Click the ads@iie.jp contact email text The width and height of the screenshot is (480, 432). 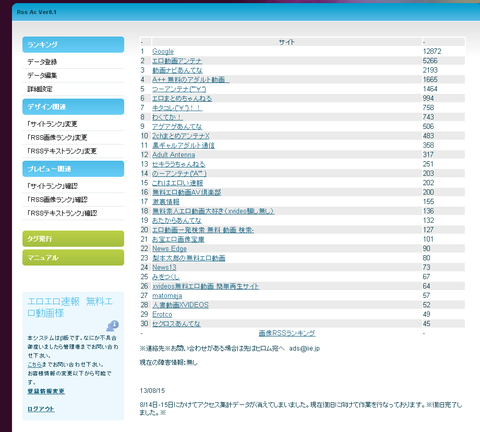[304, 348]
